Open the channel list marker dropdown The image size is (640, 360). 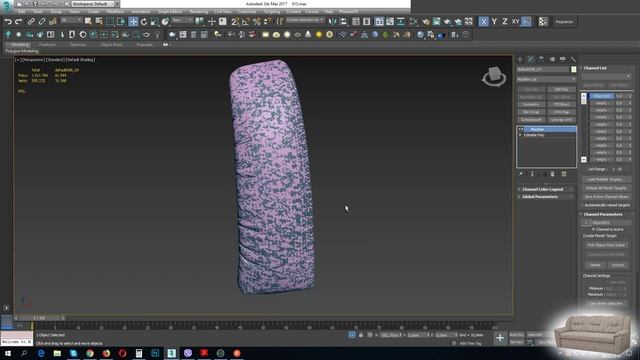click(x=606, y=76)
